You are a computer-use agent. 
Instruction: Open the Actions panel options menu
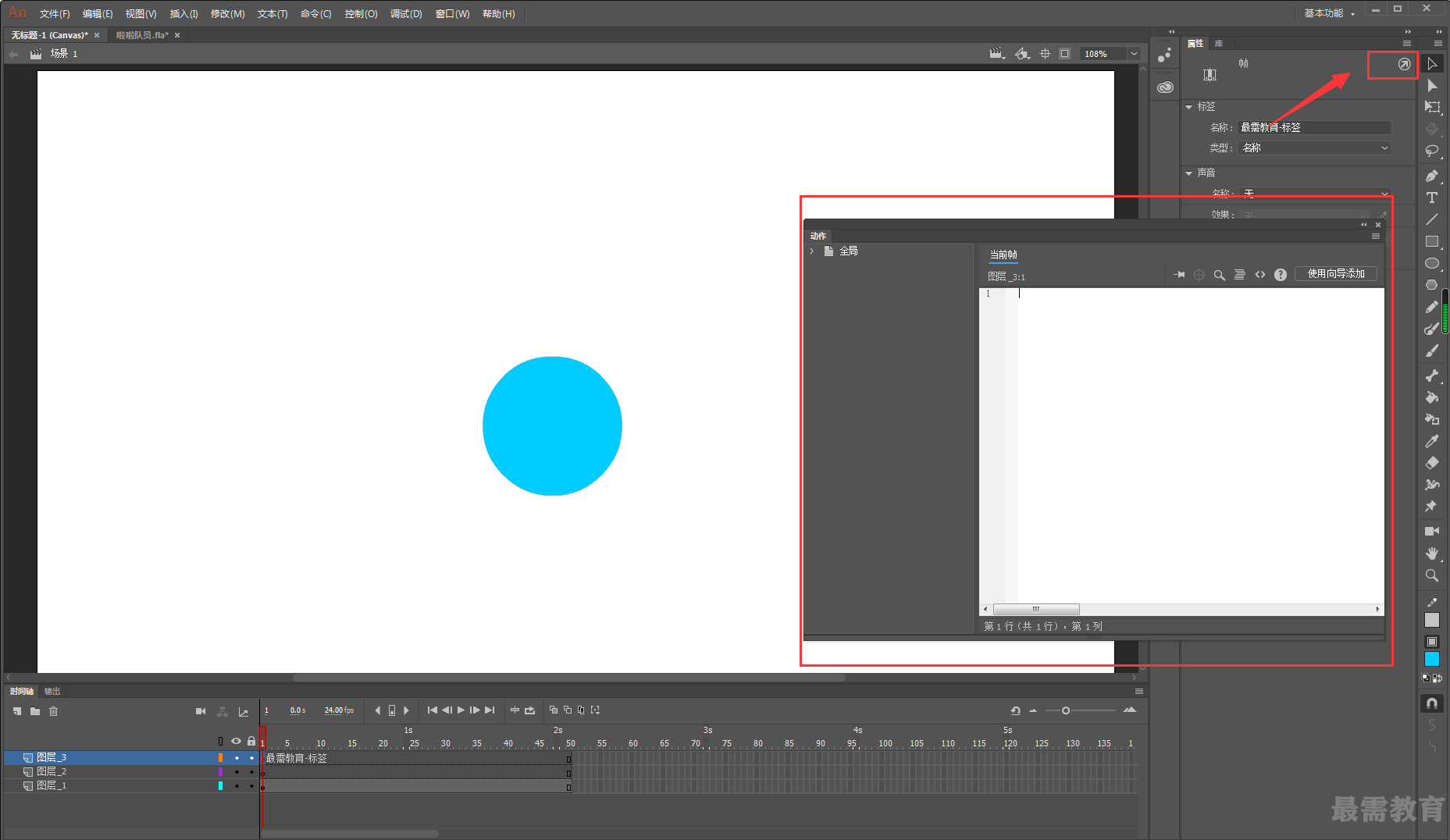[1376, 237]
